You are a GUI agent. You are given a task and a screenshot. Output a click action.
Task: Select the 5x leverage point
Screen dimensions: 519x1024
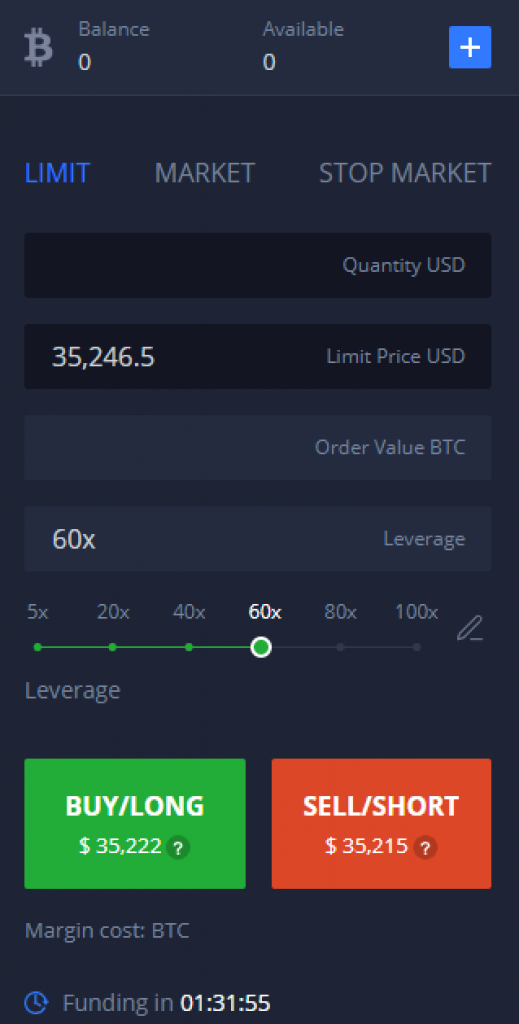tap(37, 647)
